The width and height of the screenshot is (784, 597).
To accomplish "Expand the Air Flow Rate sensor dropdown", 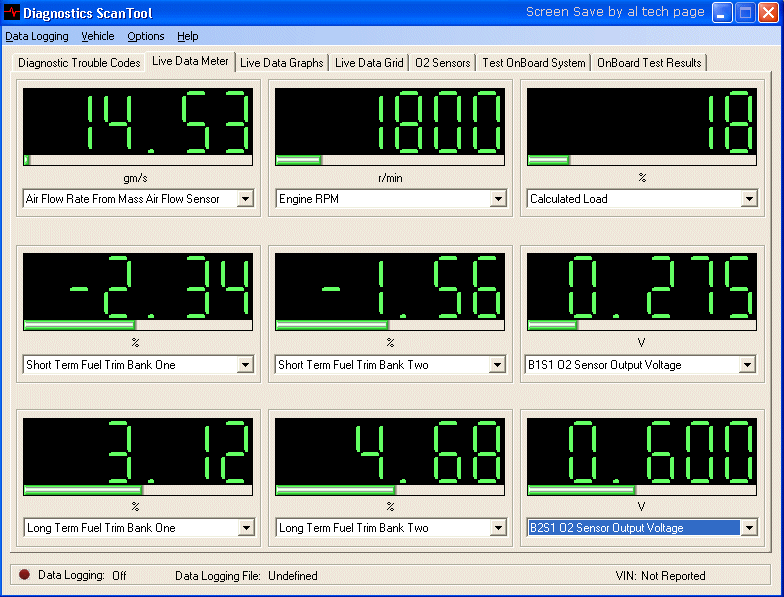I will 245,199.
